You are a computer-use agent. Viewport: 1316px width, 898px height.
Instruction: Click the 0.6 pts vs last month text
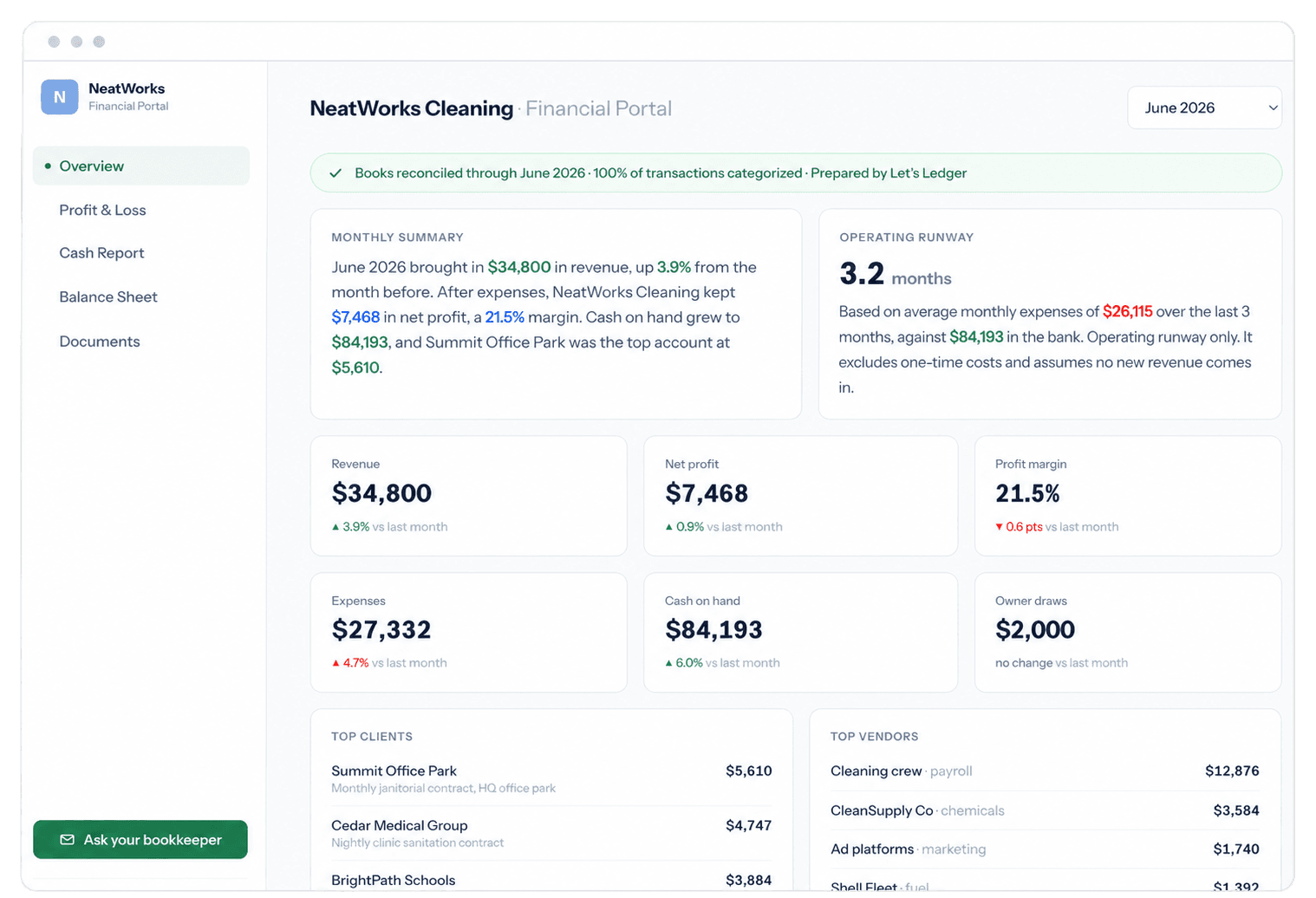pos(1062,527)
